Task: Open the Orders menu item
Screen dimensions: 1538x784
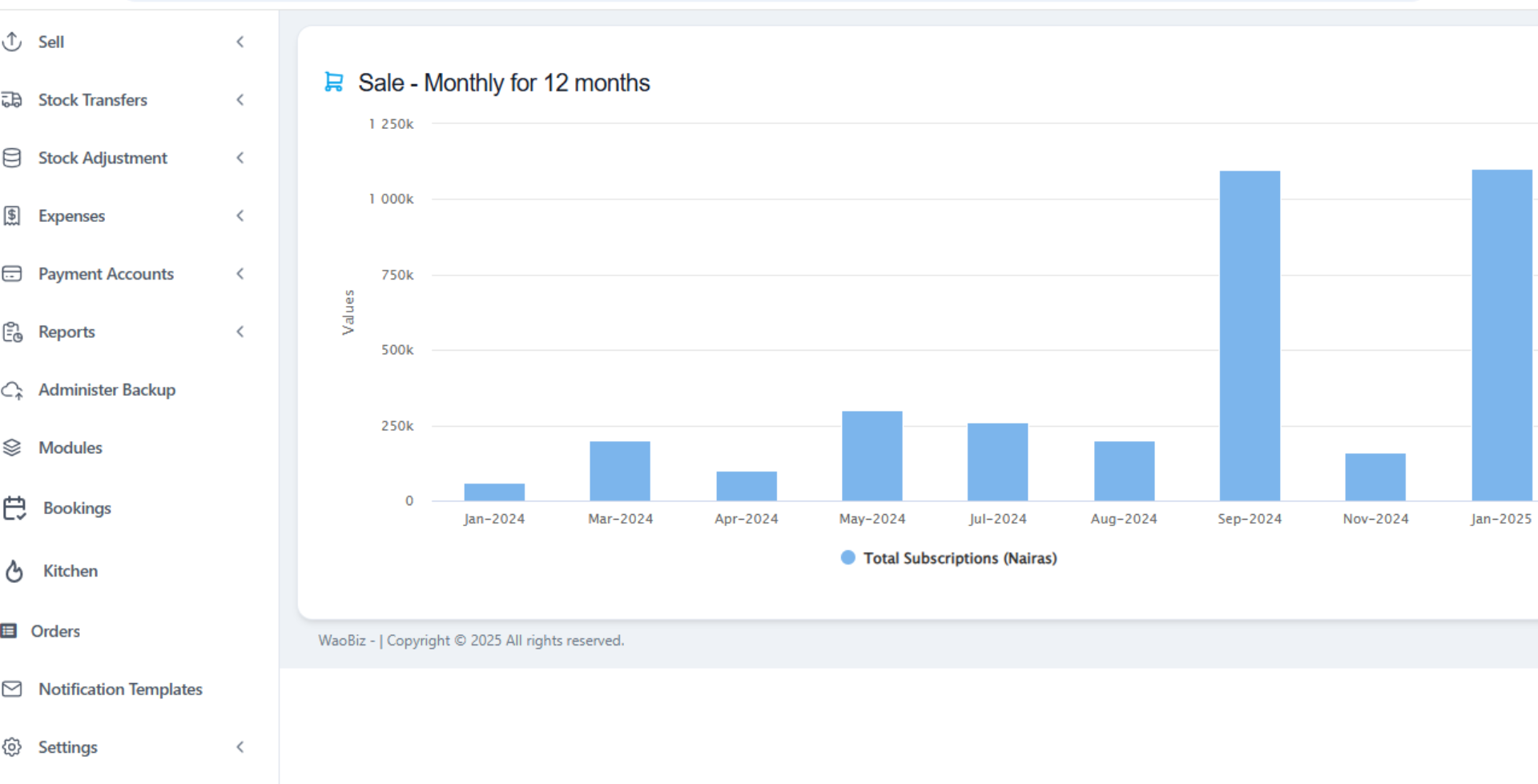Action: [55, 631]
